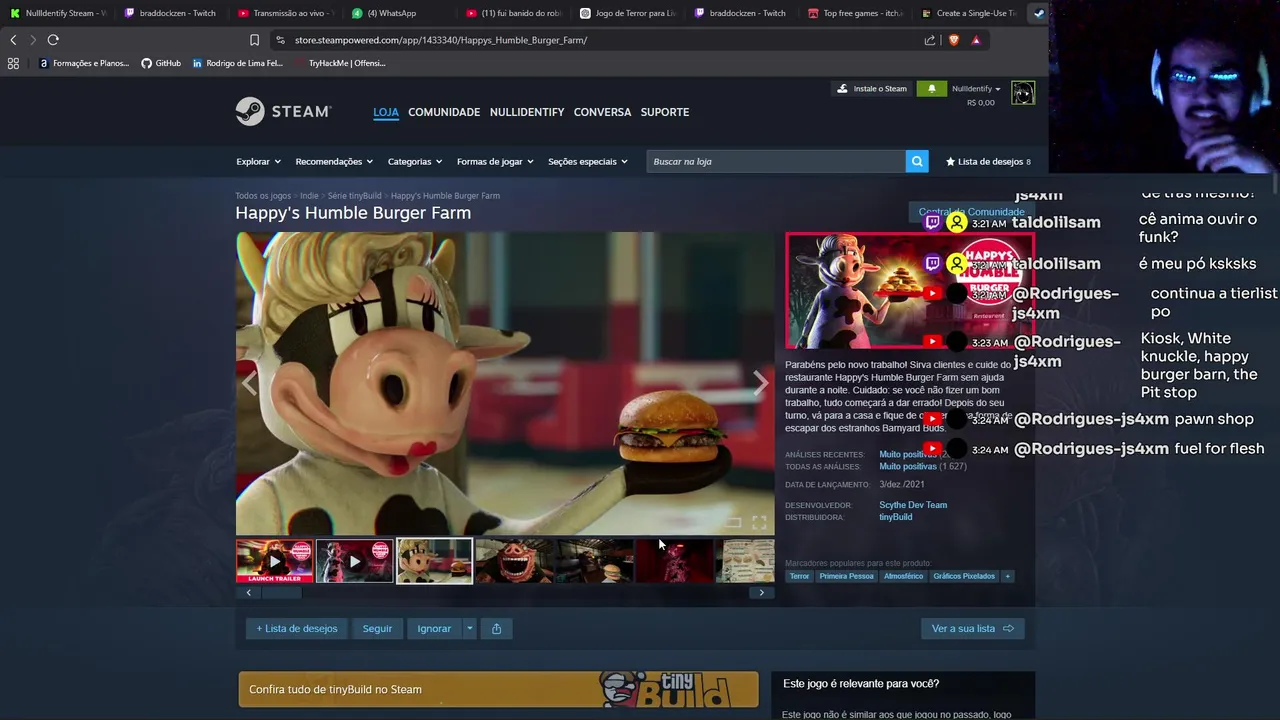Screen dimensions: 1280x720
Task: Open site settings icon in address bar
Action: 281,40
